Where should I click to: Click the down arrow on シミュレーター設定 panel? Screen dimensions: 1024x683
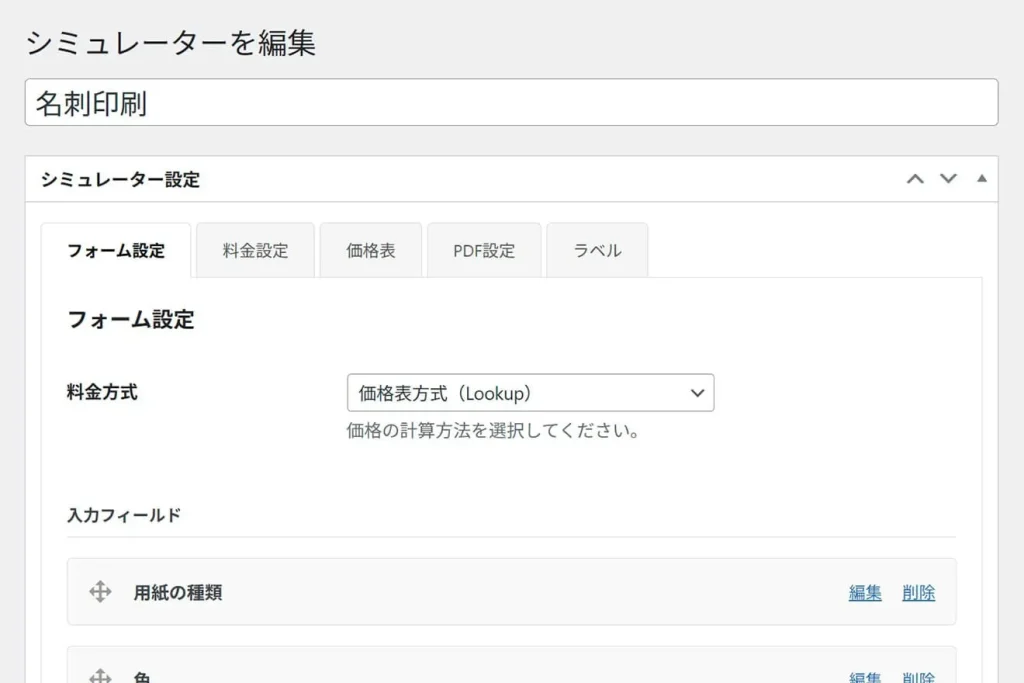click(x=947, y=178)
